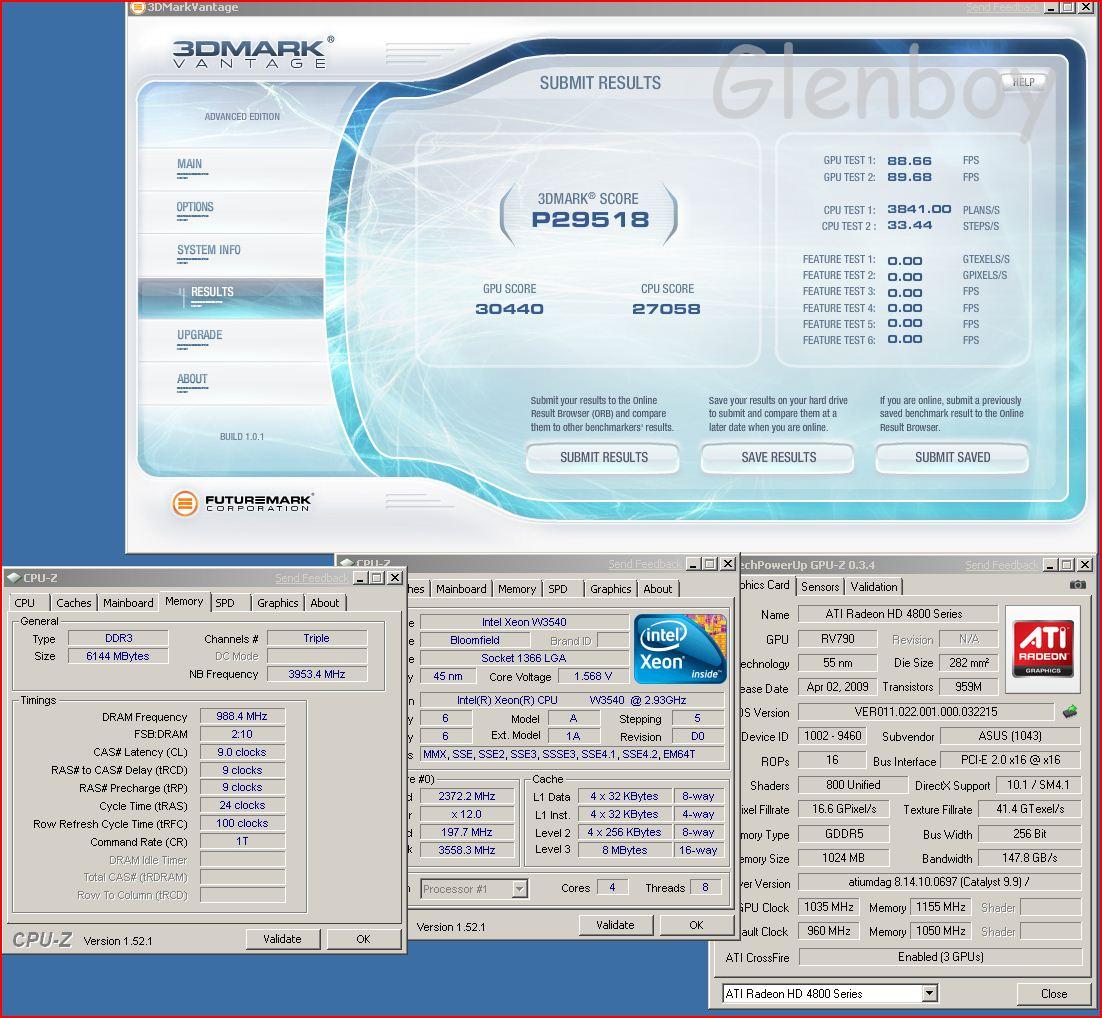Open the Sensors tab in GPU-Z

[820, 587]
